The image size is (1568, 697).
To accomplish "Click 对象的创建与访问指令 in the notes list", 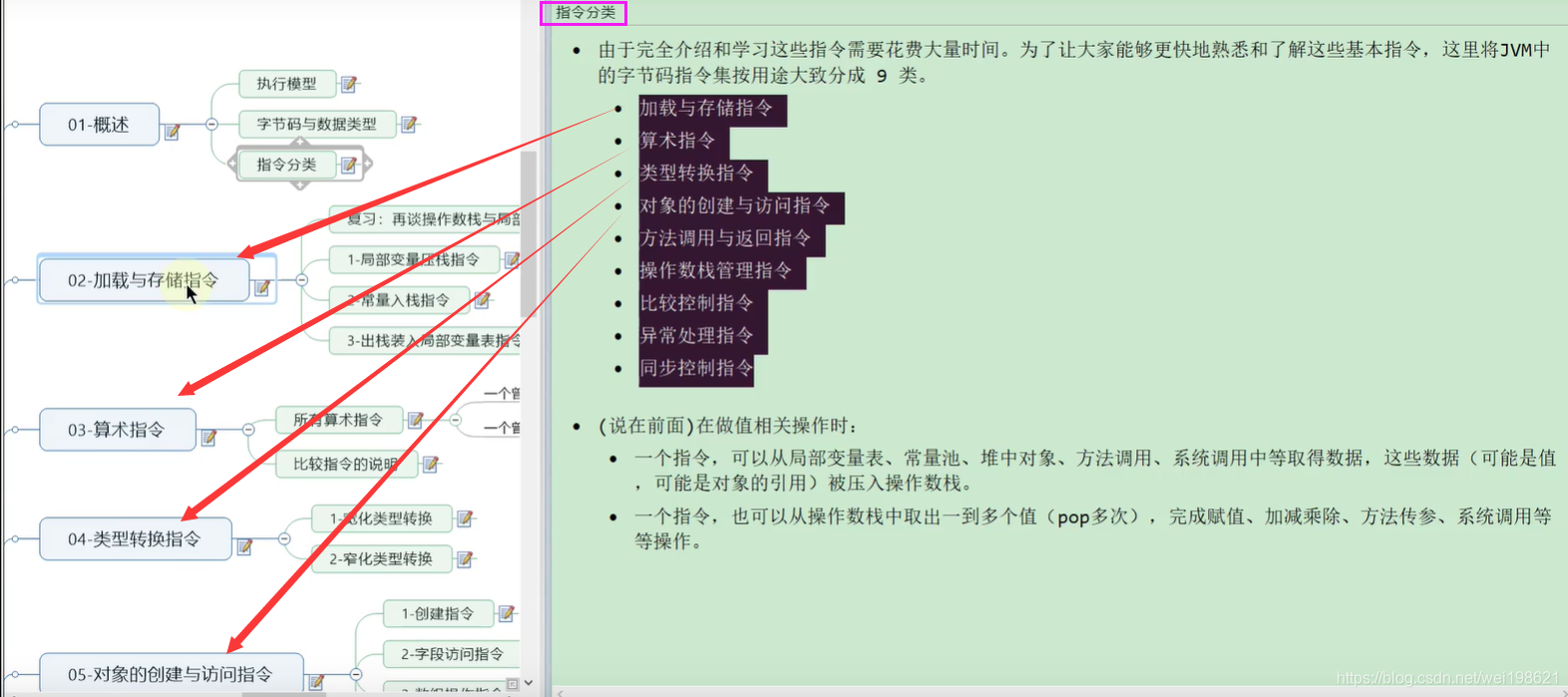I will point(735,205).
